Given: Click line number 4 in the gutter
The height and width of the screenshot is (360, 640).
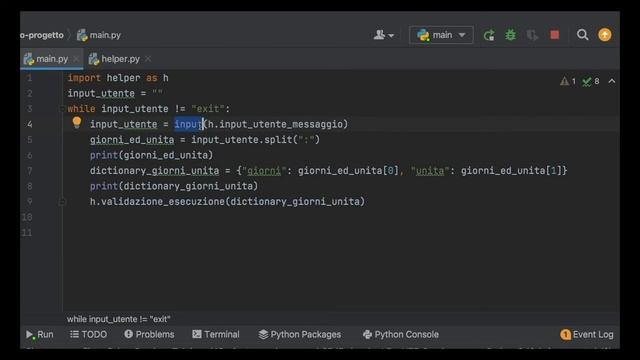Looking at the screenshot, I should 29,124.
